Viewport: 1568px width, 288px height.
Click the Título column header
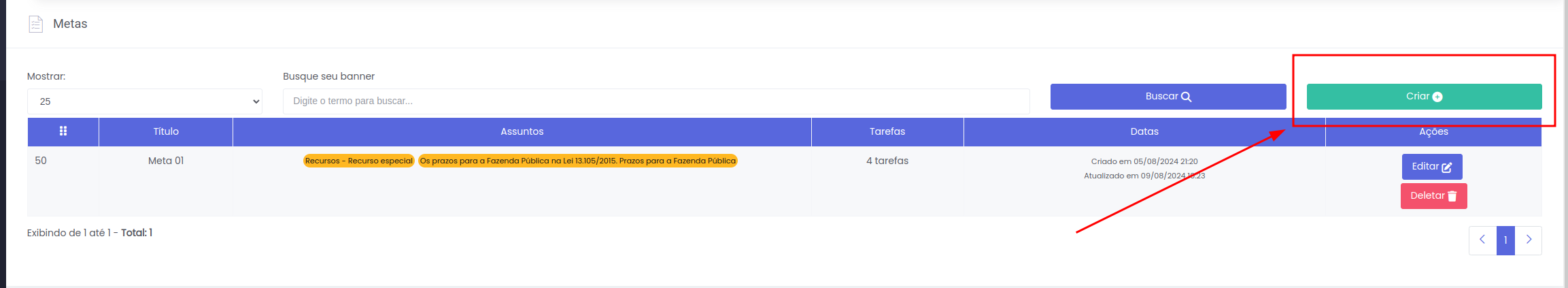click(166, 131)
